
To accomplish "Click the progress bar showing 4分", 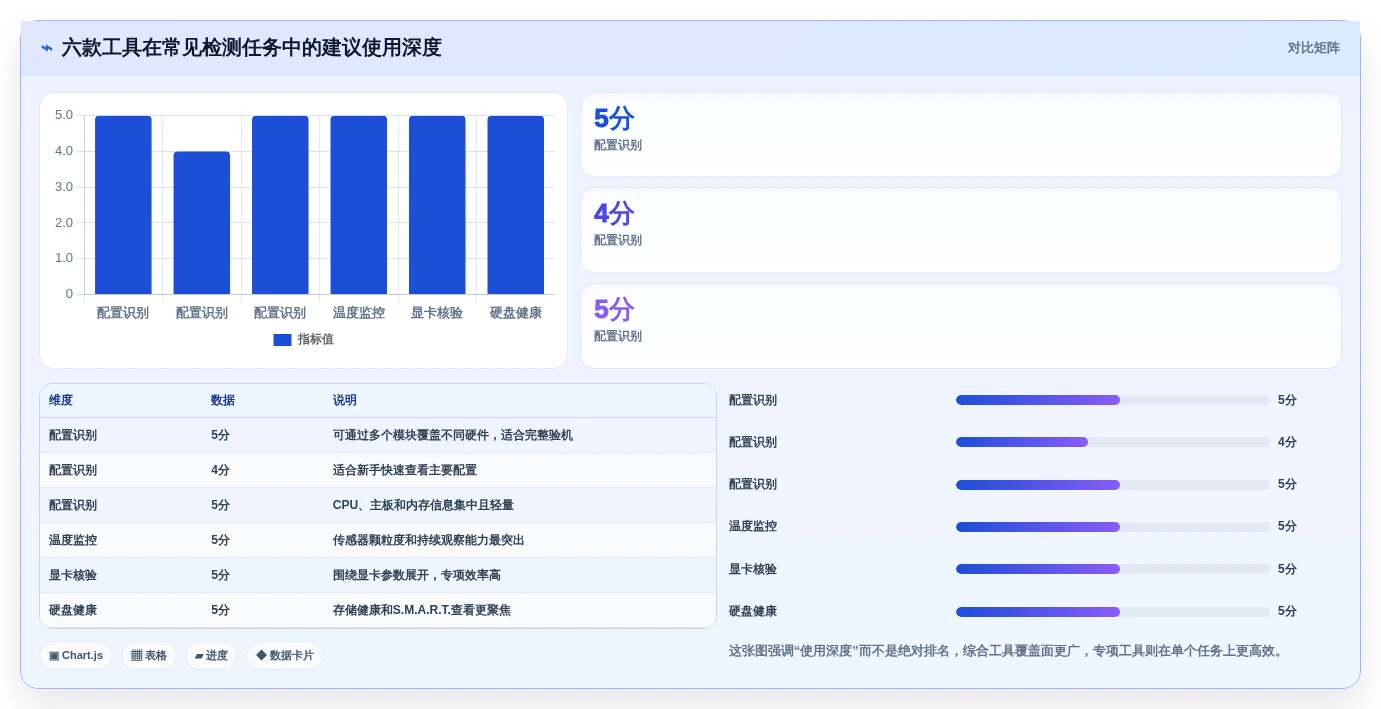I will [1113, 442].
